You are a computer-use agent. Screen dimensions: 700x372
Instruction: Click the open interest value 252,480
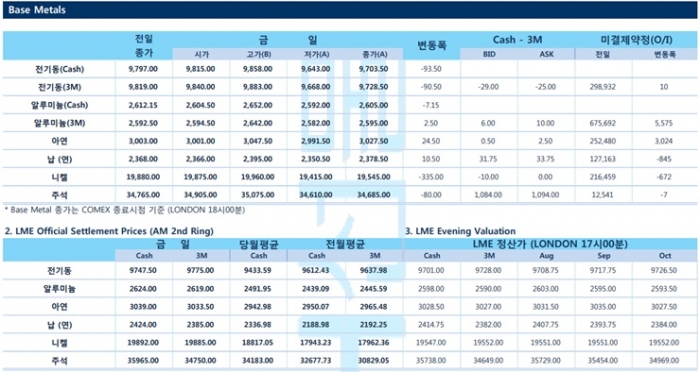(603, 141)
